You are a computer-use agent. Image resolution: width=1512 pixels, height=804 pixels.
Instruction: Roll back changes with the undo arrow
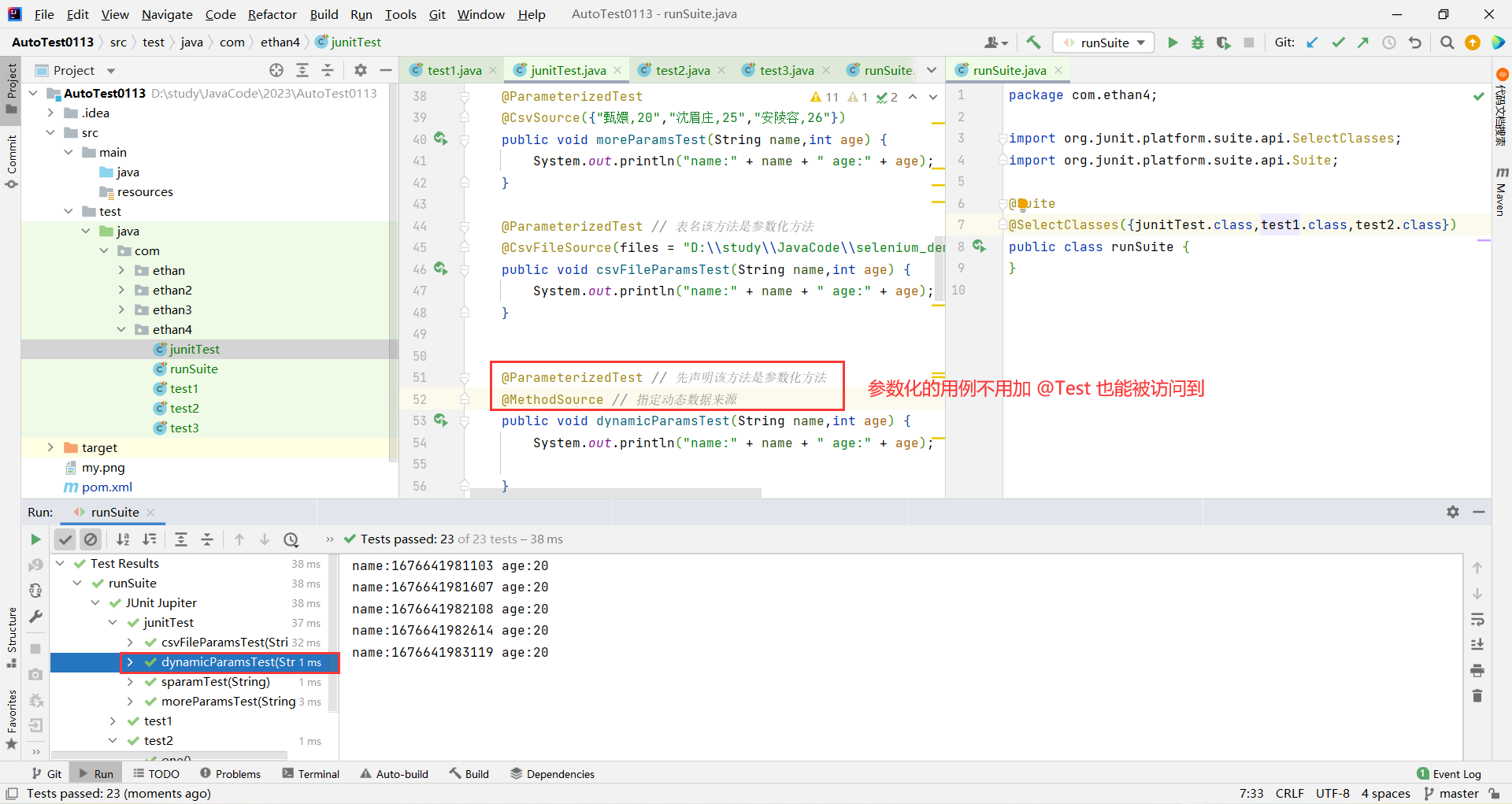[x=1415, y=43]
